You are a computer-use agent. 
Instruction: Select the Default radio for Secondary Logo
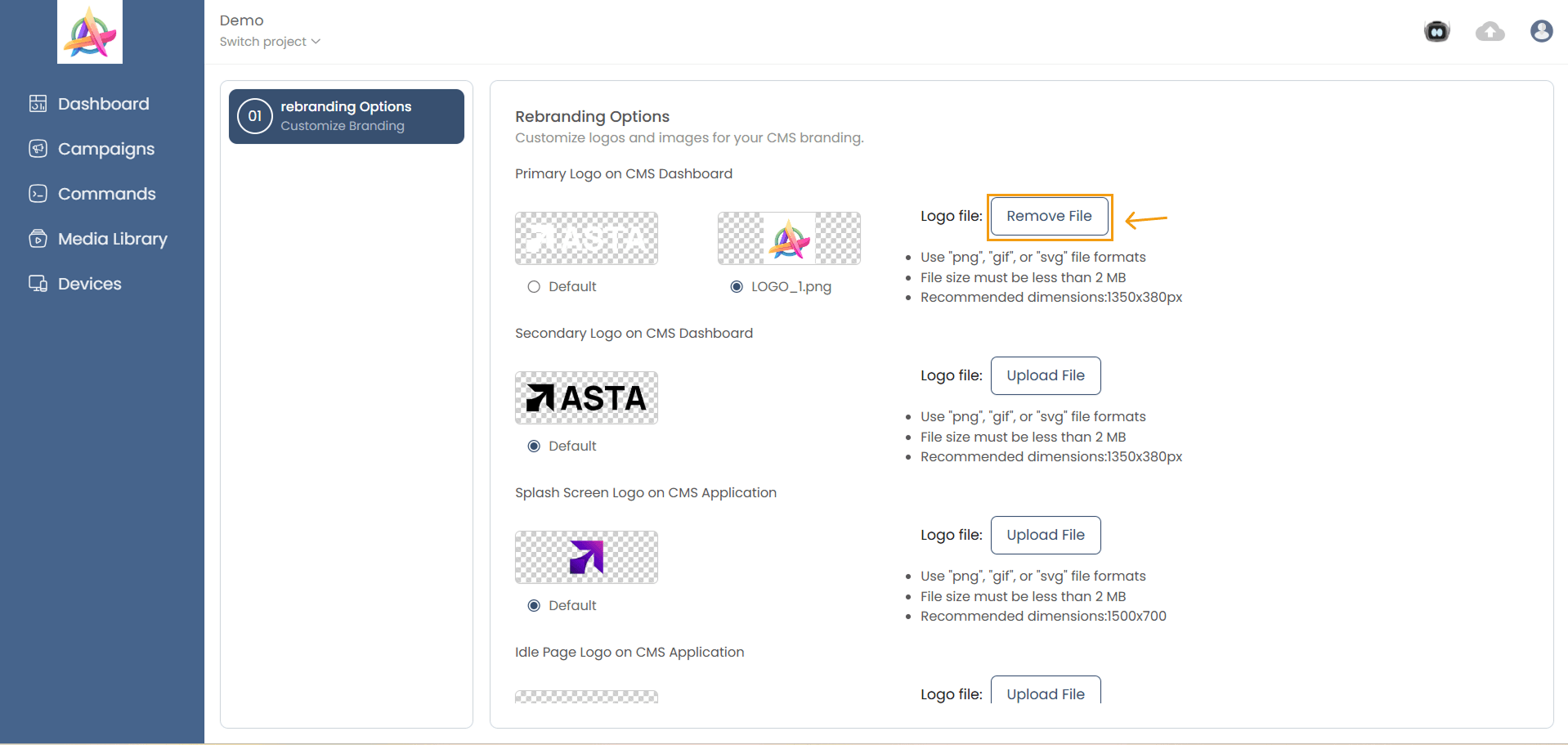534,447
